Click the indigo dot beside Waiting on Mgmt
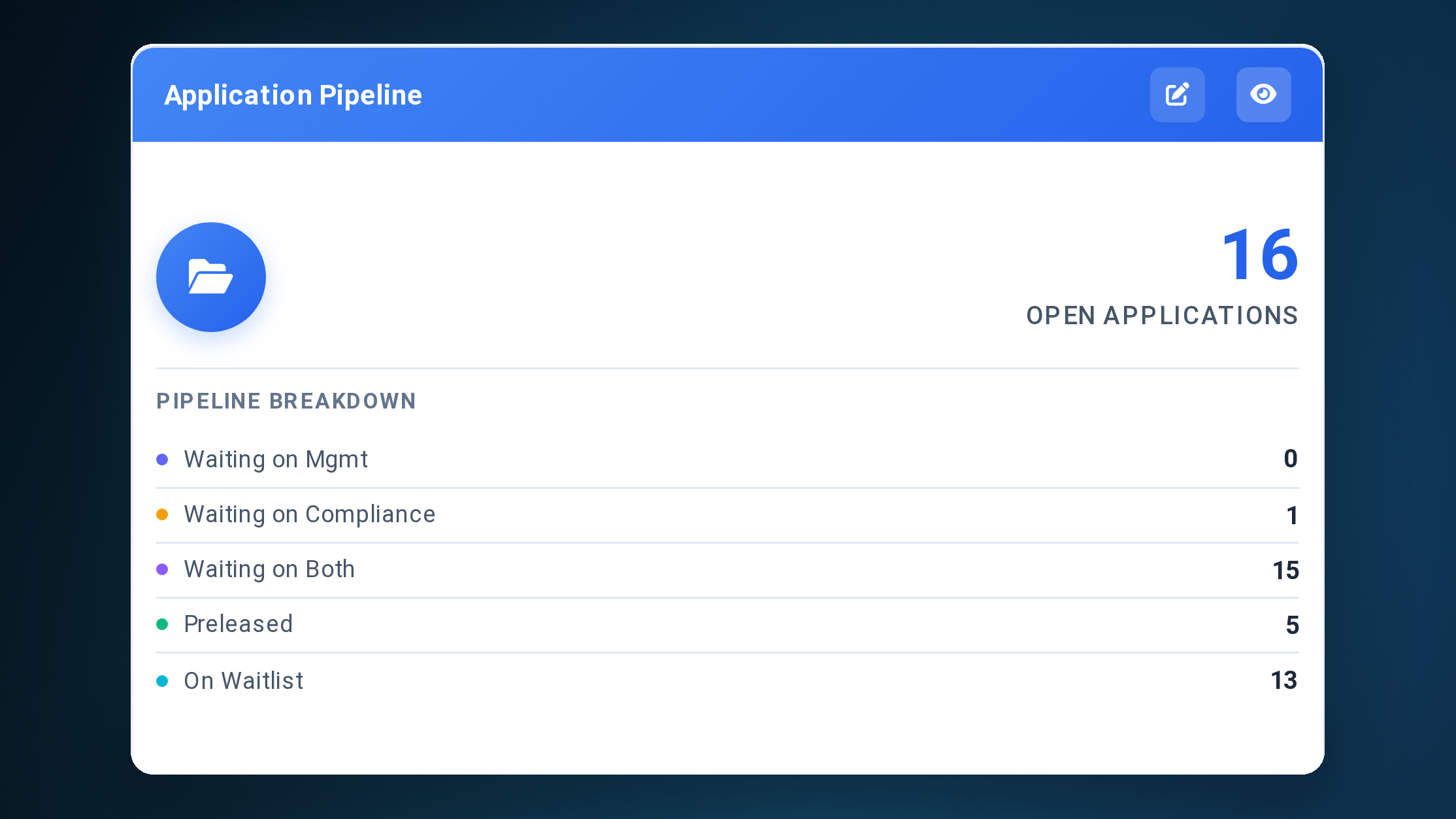Image resolution: width=1456 pixels, height=819 pixels. 162,460
